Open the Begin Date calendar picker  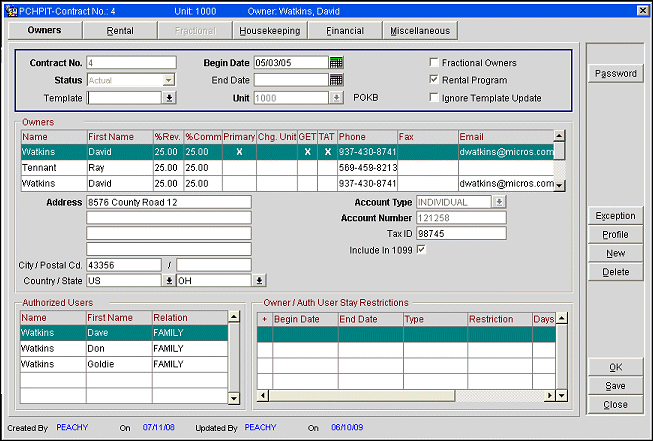[336, 62]
